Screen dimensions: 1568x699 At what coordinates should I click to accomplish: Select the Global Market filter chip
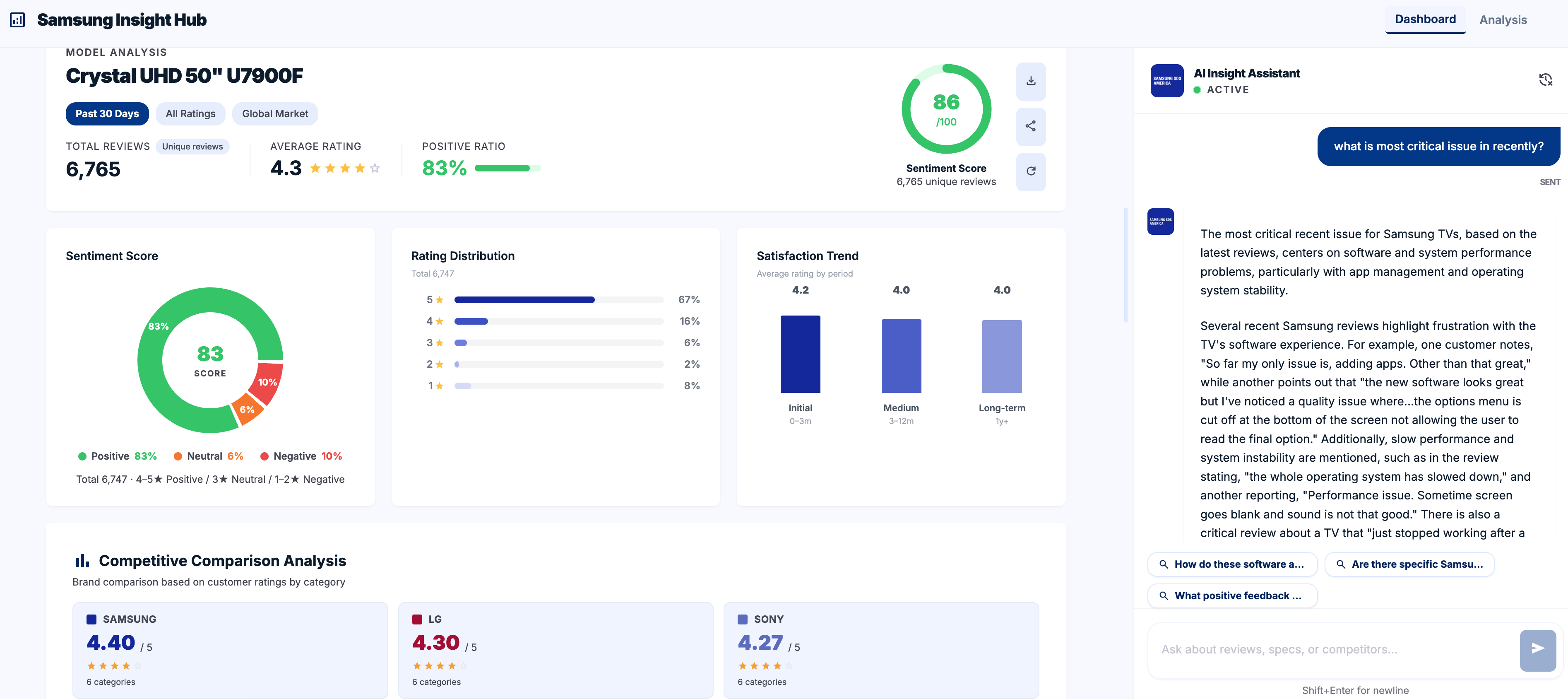point(275,113)
